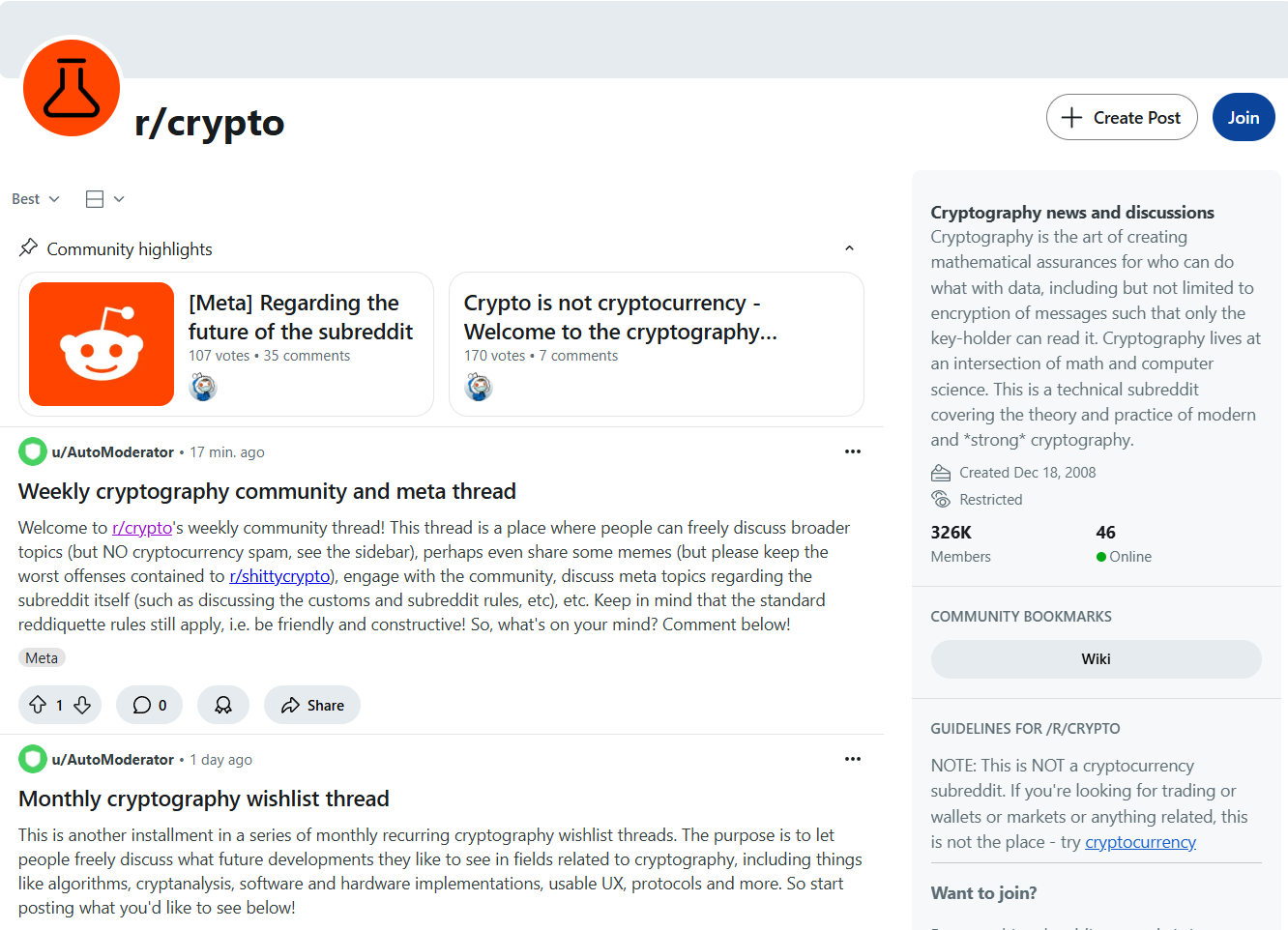Click the Create Post button
The height and width of the screenshot is (930, 1288).
tap(1122, 117)
